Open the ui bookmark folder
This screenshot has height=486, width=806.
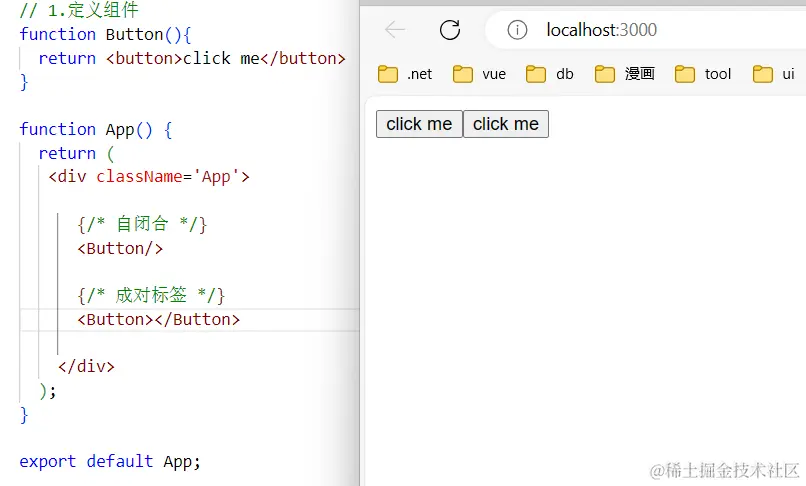(774, 74)
